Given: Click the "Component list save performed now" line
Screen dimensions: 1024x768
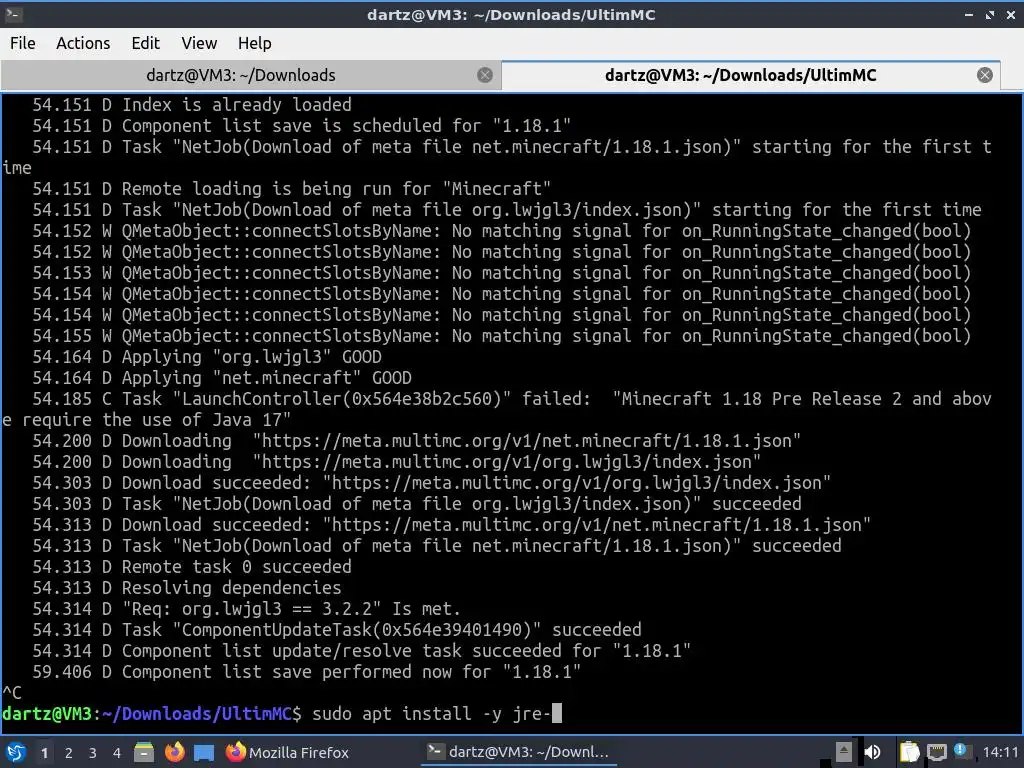Looking at the screenshot, I should coord(307,671).
